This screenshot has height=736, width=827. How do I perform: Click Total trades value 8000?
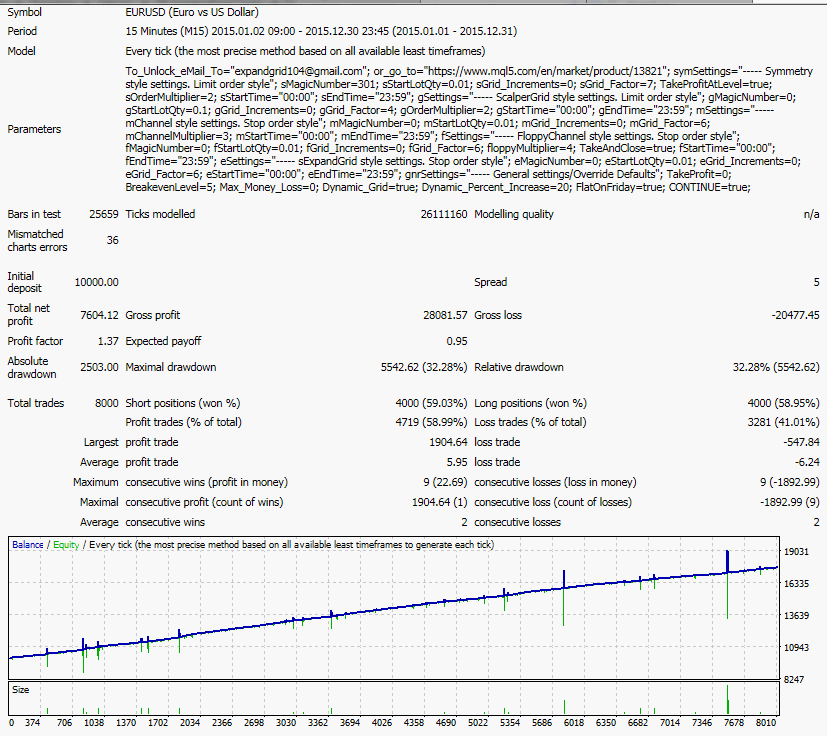107,403
